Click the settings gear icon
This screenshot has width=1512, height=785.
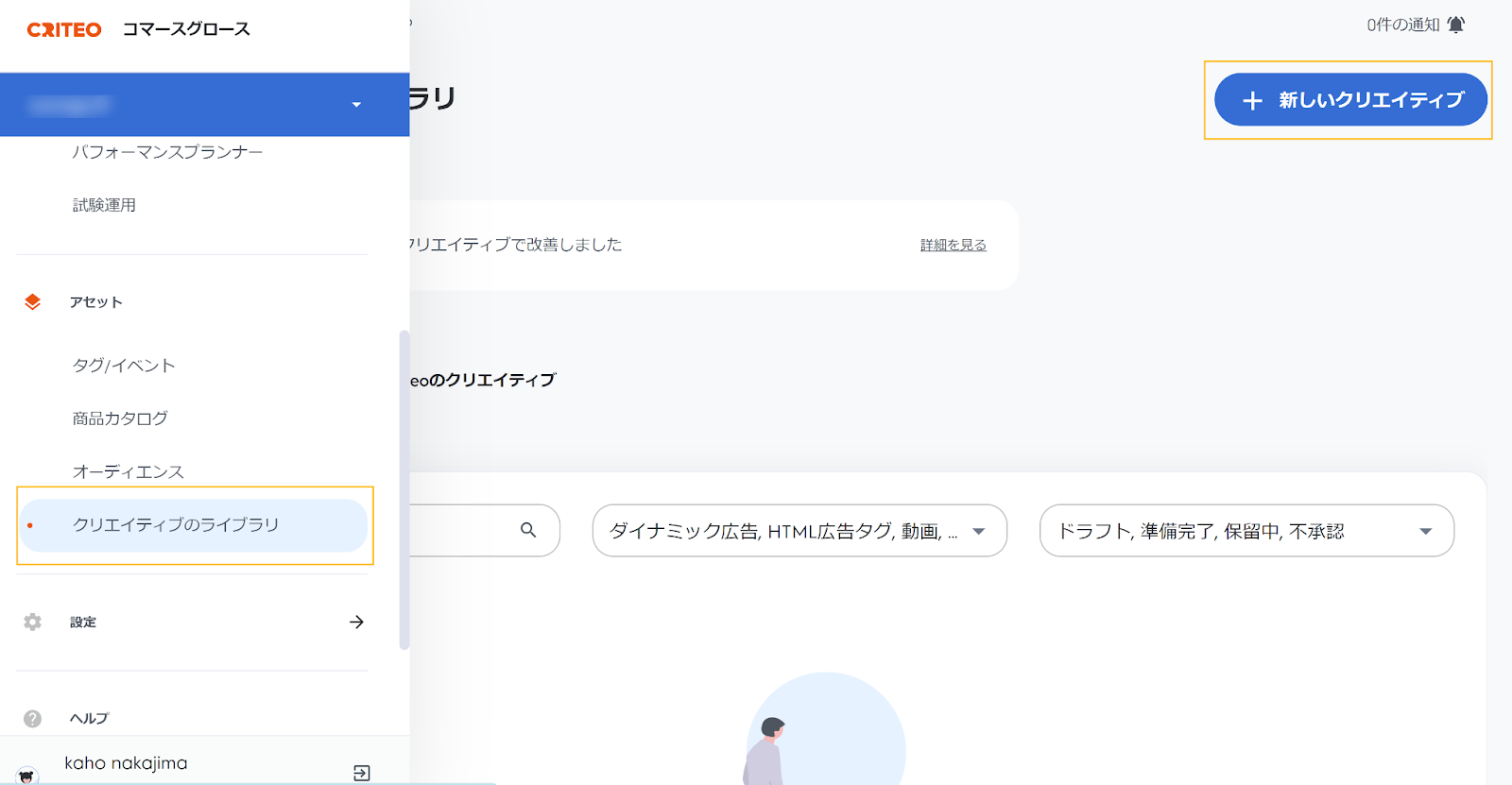33,622
